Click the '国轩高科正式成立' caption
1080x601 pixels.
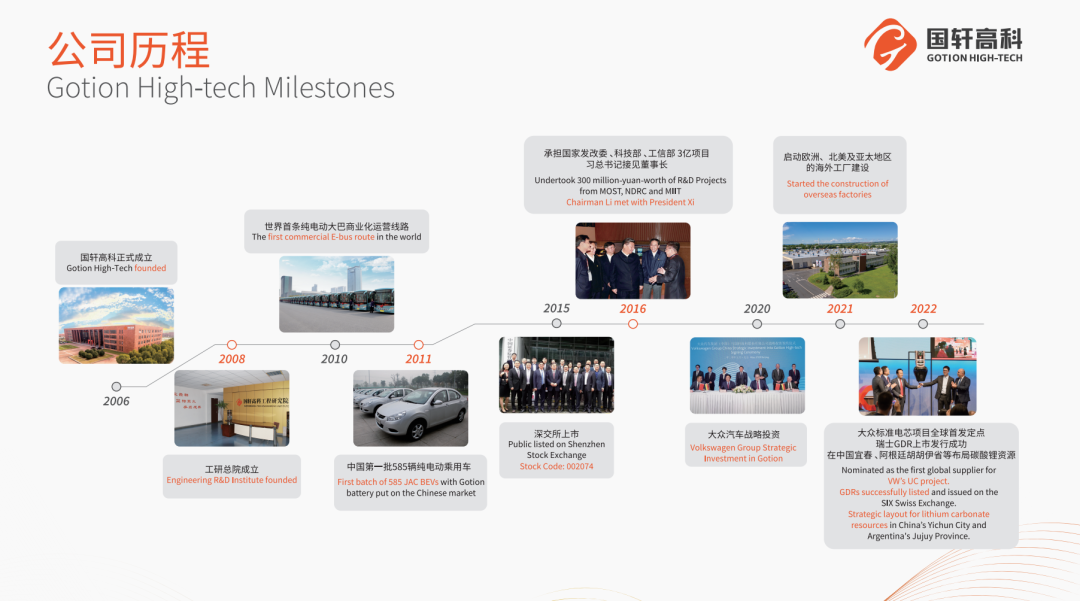point(116,257)
